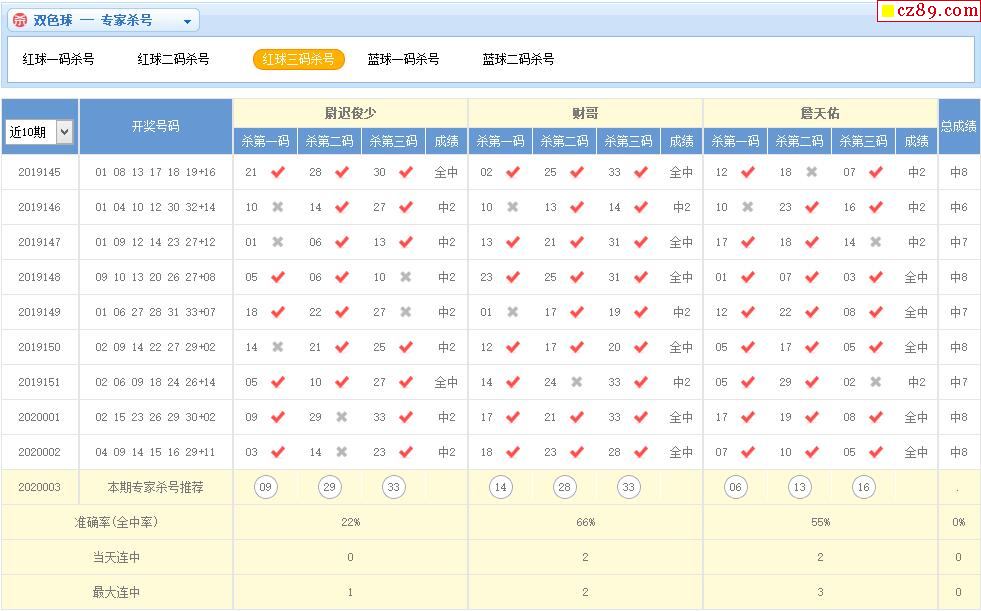This screenshot has width=981, height=611.
Task: Click expert name 詹天佑 header
Action: pos(820,113)
